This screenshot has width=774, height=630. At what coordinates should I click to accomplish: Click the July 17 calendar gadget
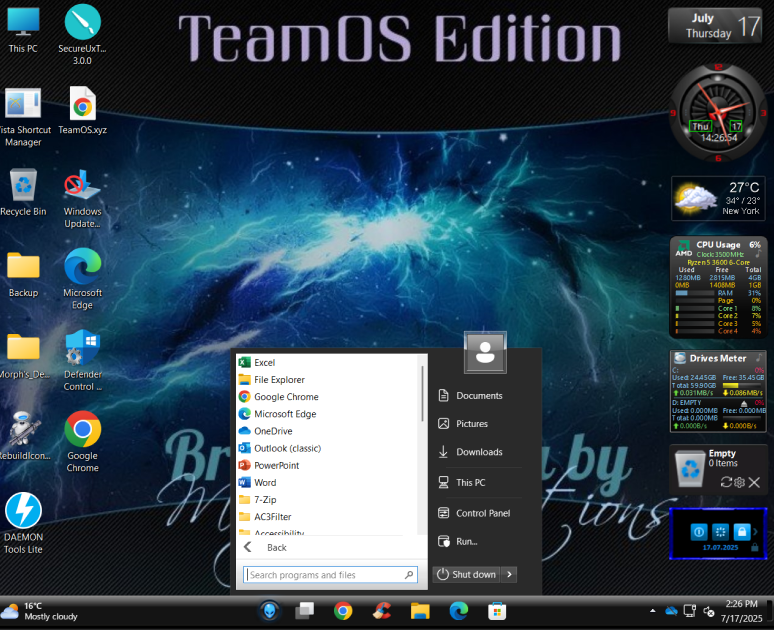pos(716,26)
